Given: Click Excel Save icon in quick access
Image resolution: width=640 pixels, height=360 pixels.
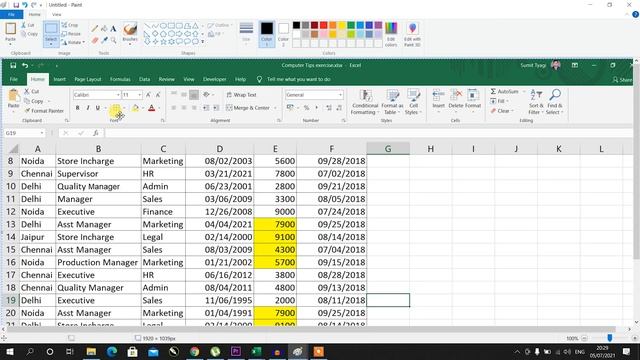Looking at the screenshot, I should pos(13,65).
